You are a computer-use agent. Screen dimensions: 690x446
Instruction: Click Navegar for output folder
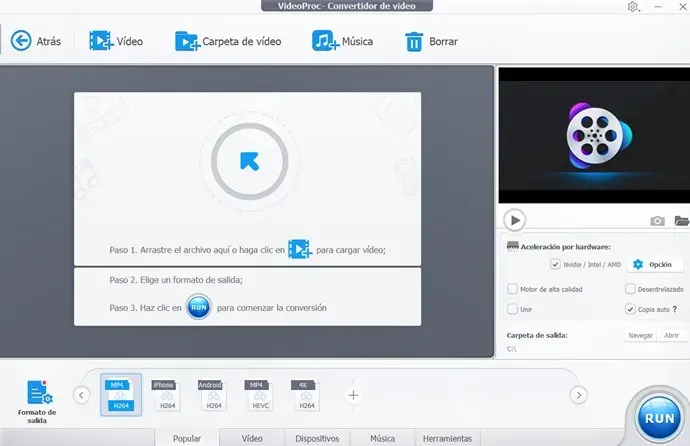click(x=640, y=335)
